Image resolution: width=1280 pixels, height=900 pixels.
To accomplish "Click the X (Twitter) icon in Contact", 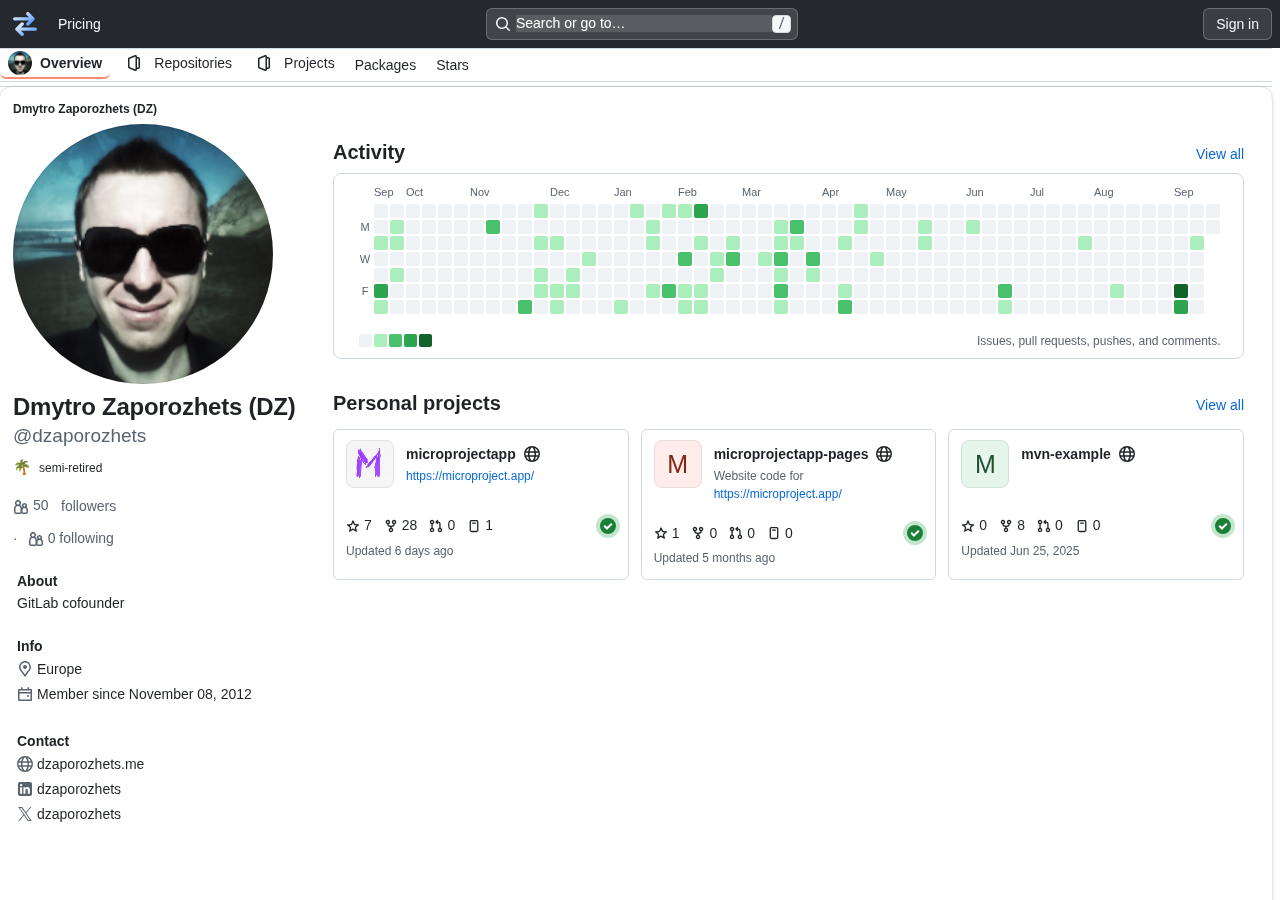I will click(25, 814).
